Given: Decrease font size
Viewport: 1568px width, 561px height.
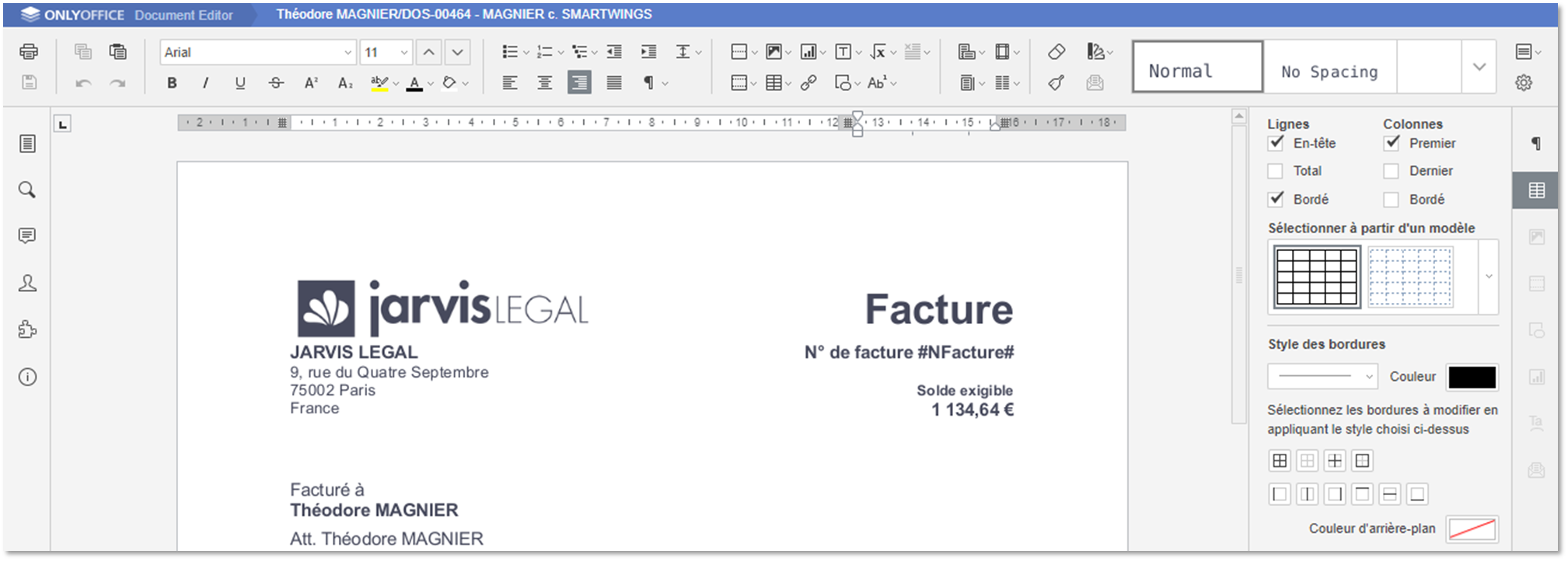Looking at the screenshot, I should [458, 52].
